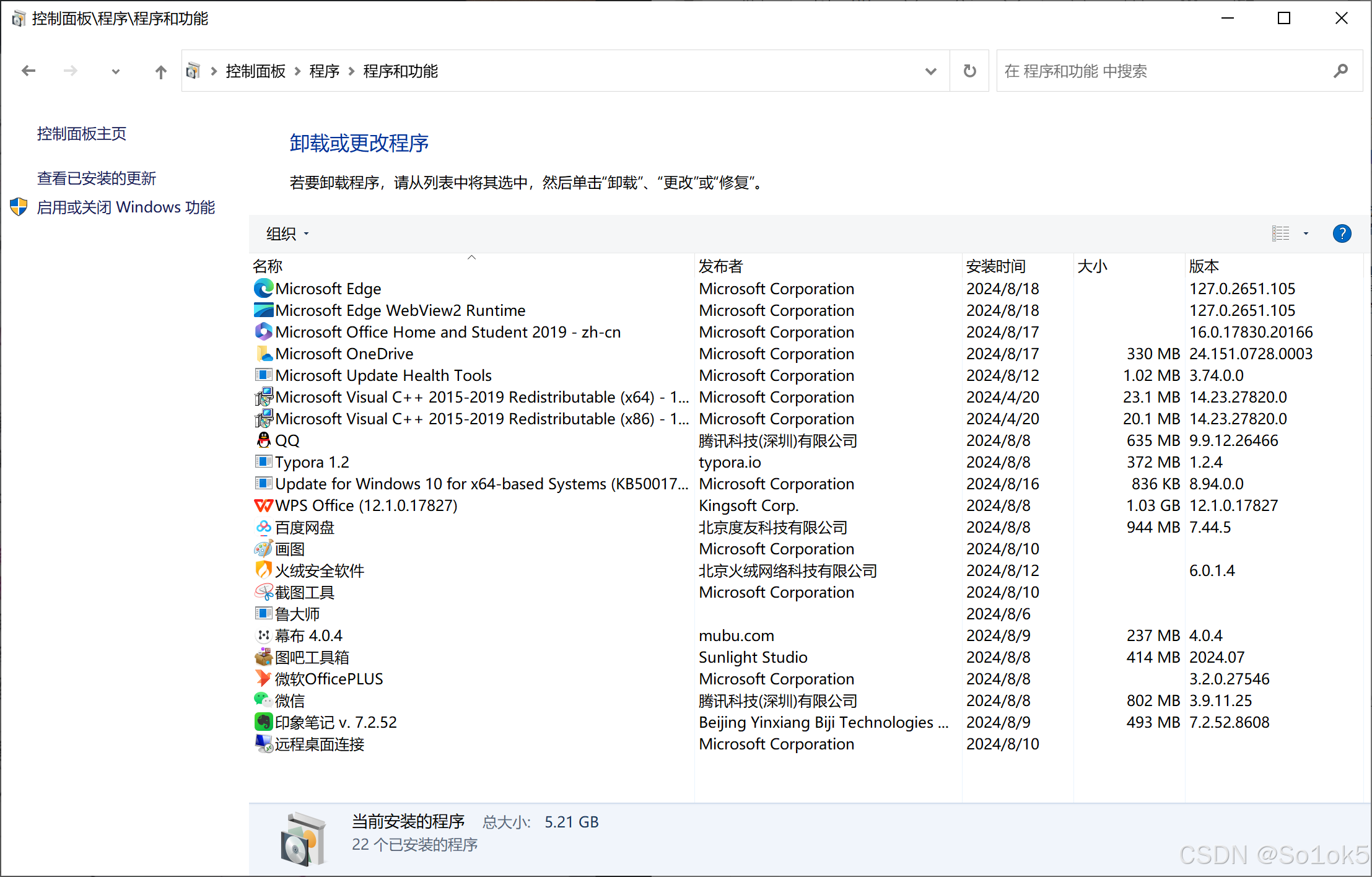Expand the address bar history dropdown
Viewport: 1372px width, 877px height.
(x=930, y=71)
